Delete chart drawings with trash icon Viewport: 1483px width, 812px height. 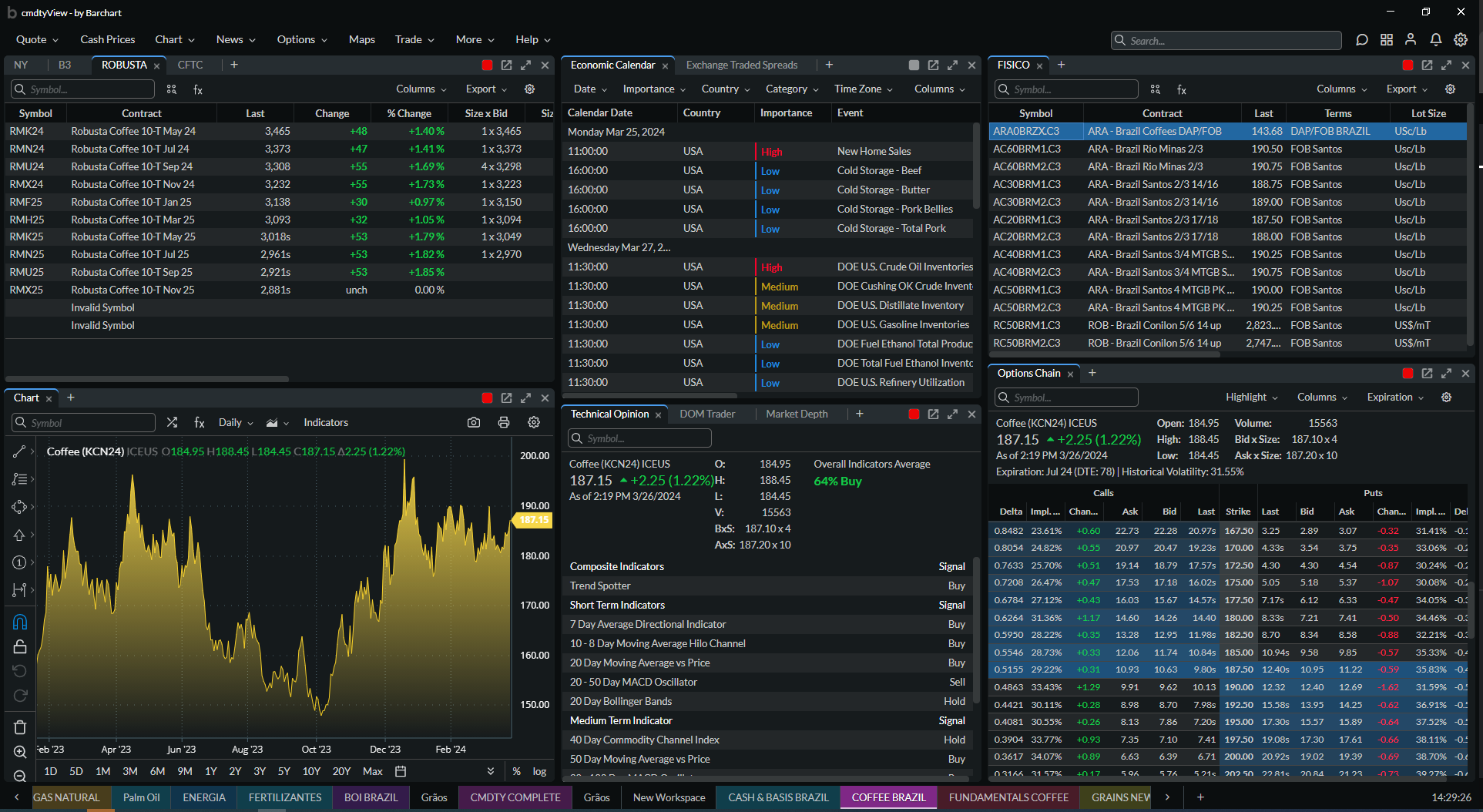click(x=20, y=727)
